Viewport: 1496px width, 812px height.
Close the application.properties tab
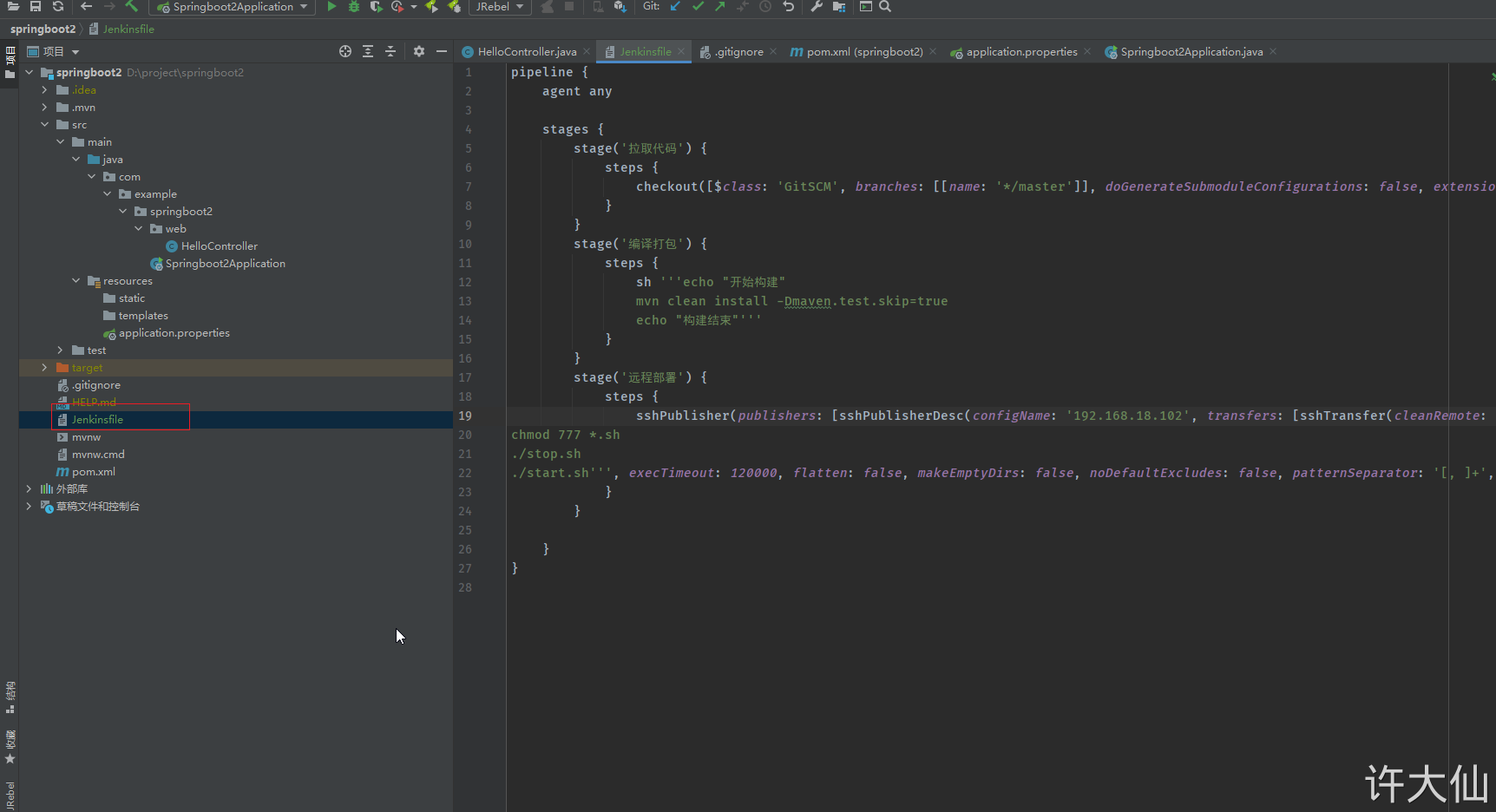(1087, 52)
